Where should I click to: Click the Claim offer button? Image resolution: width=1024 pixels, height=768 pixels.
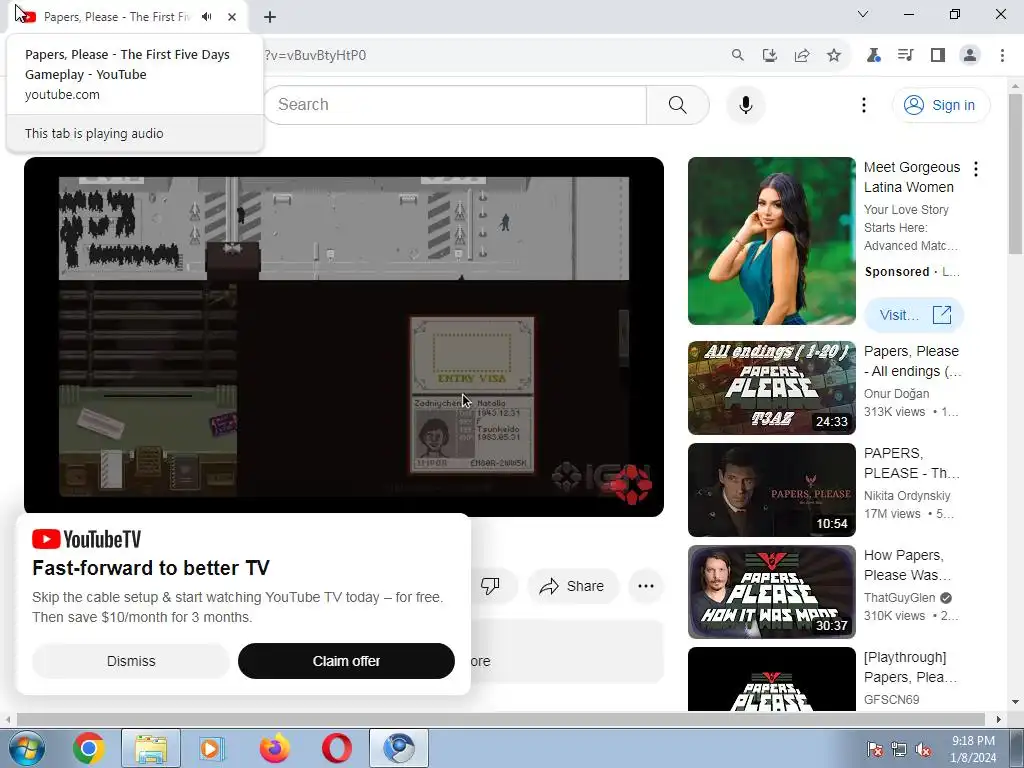346,661
